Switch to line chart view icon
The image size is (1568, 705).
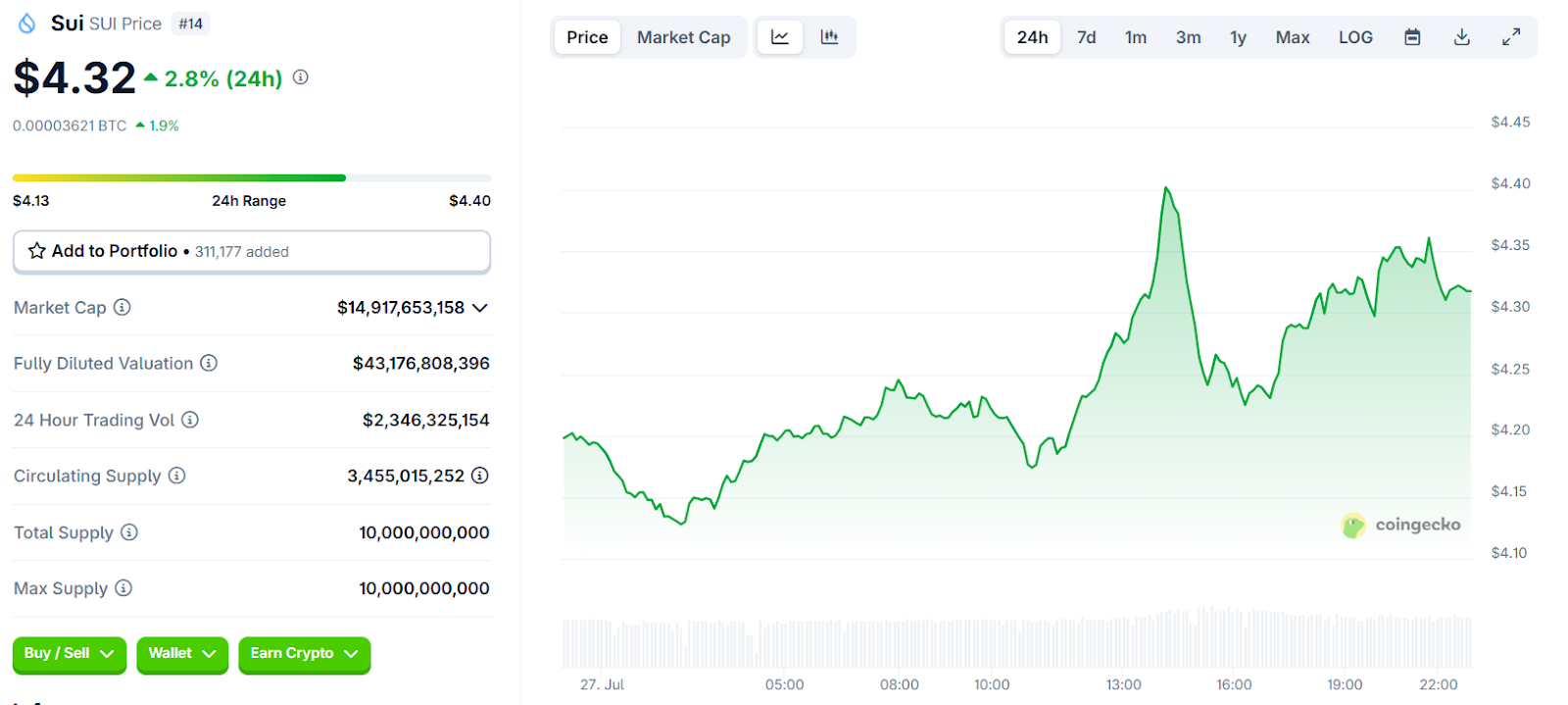pos(780,37)
